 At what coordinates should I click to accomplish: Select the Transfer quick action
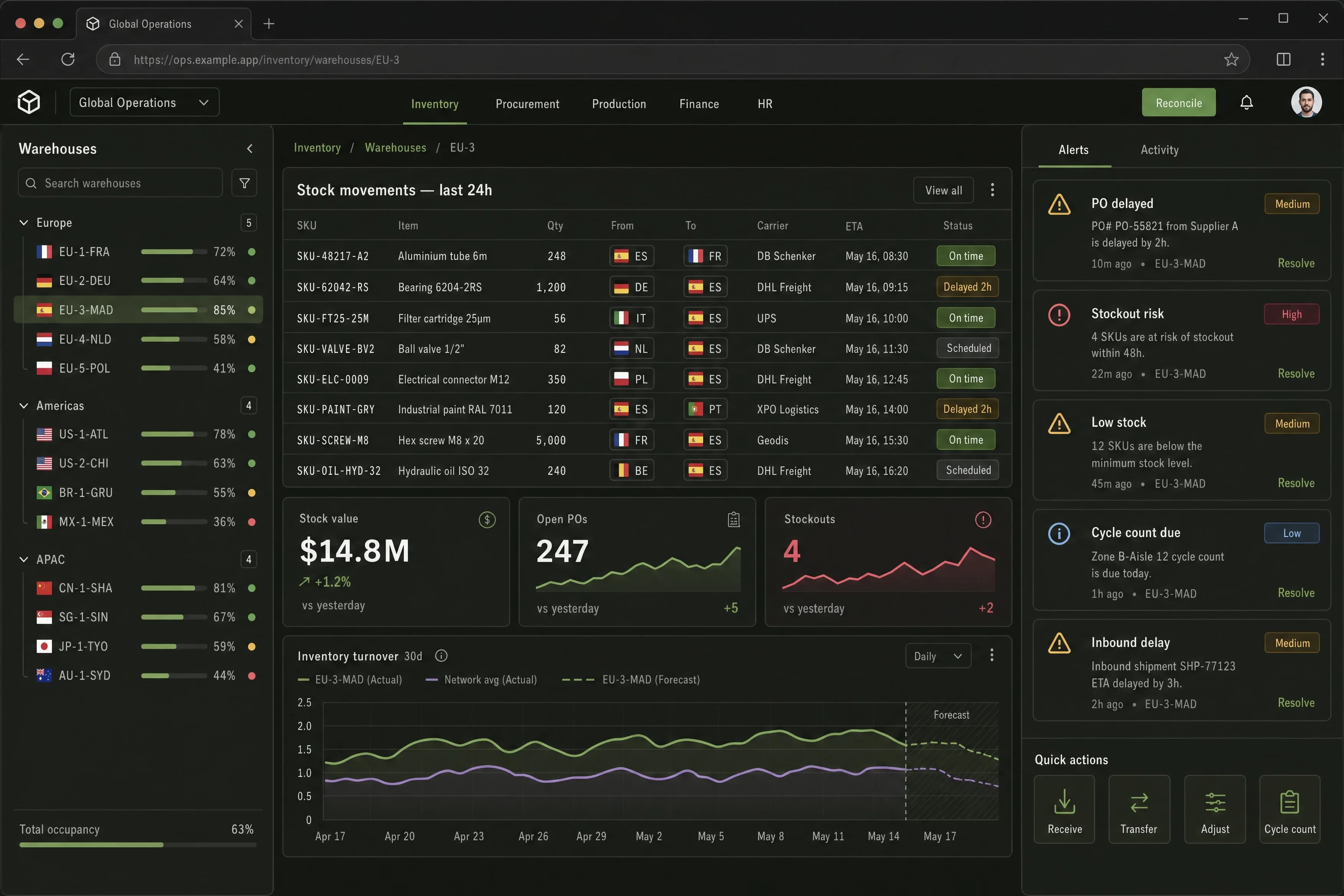(x=1139, y=809)
